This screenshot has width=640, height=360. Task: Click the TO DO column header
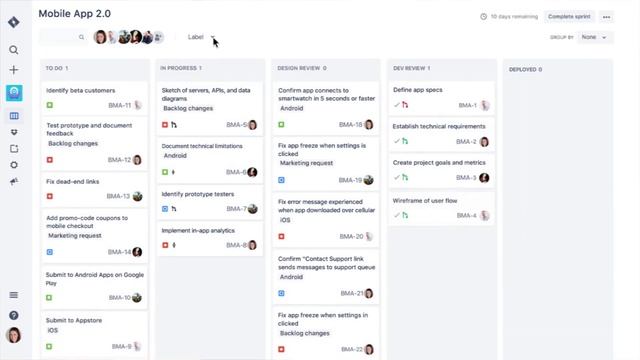pos(57,68)
